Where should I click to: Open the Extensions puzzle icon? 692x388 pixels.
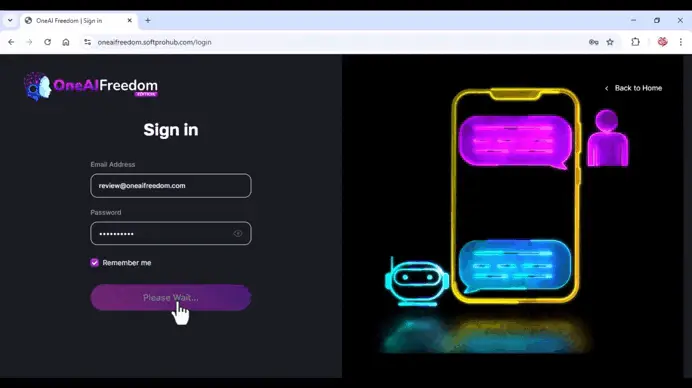click(x=635, y=42)
